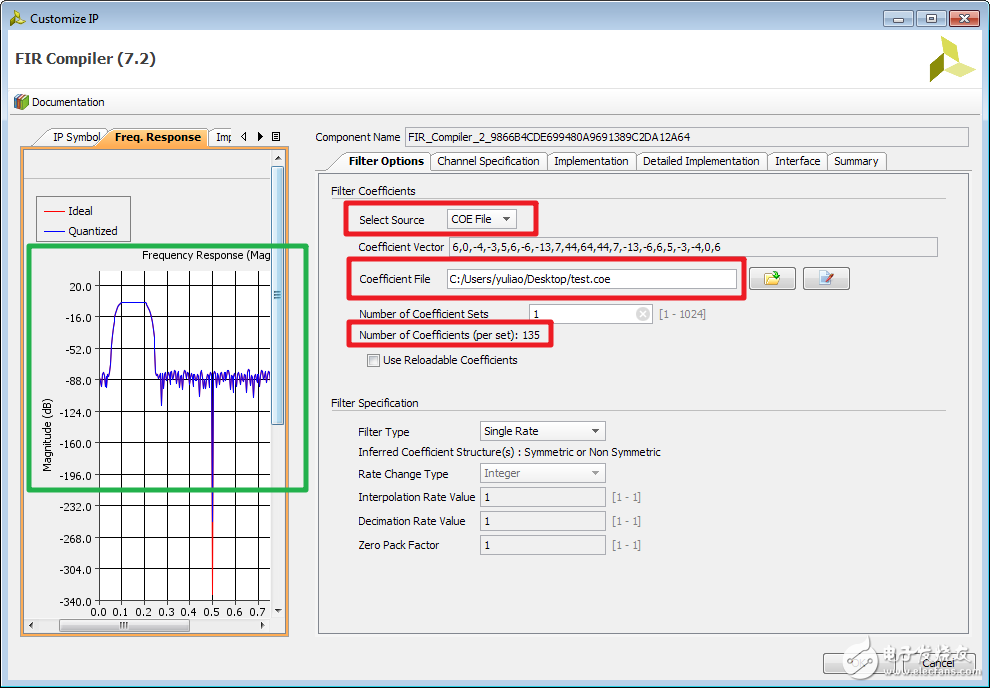Viewport: 990px width, 688px height.
Task: Click the Component Name text field
Action: tap(686, 137)
